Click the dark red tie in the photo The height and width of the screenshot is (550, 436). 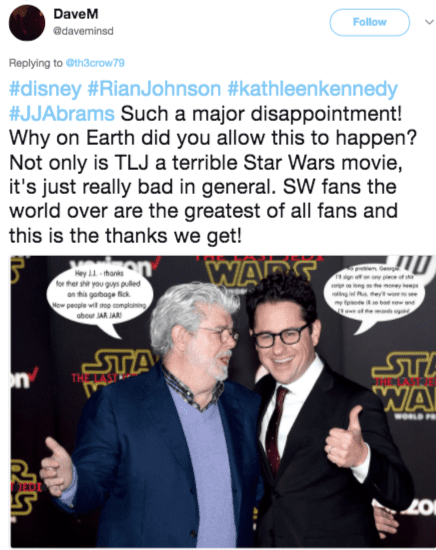[x=276, y=427]
